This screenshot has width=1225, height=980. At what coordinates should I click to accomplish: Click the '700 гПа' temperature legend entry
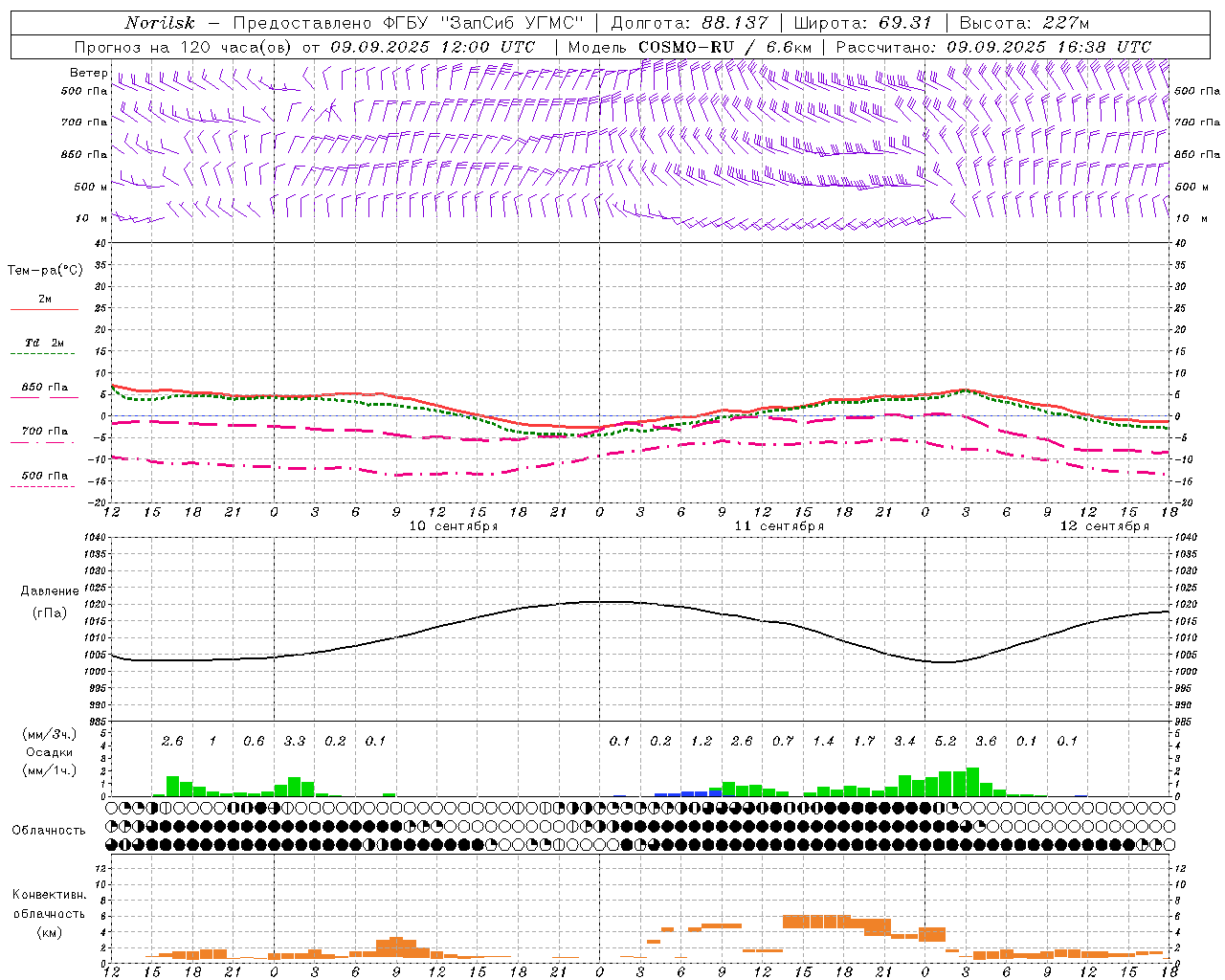[45, 432]
